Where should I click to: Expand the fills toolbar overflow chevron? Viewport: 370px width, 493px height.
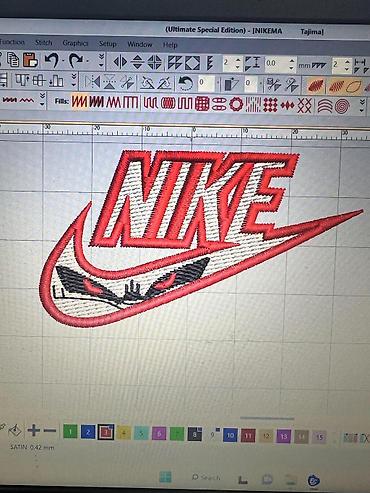pyautogui.click(x=362, y=107)
